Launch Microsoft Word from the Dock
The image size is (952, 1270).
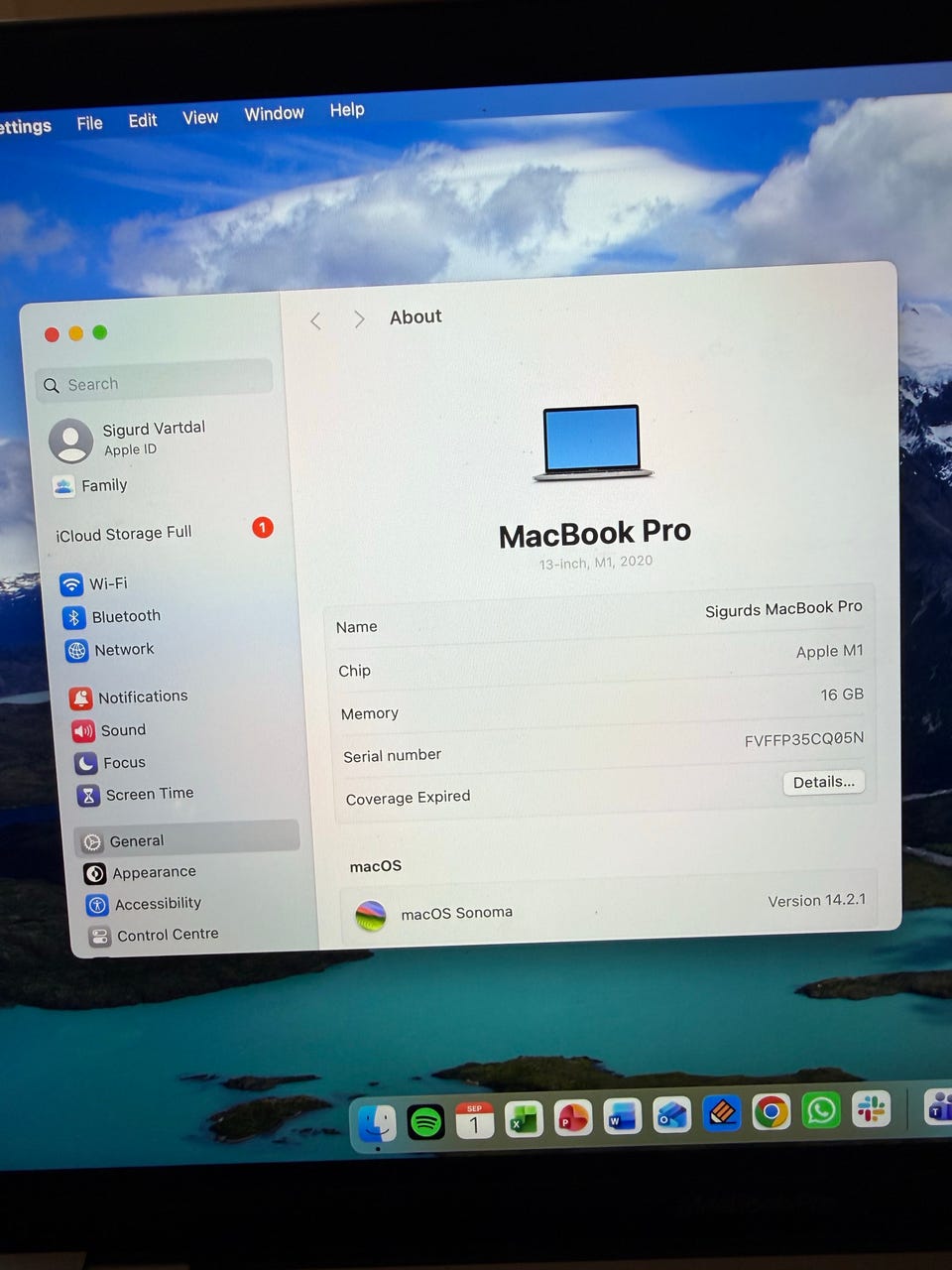coord(623,1117)
